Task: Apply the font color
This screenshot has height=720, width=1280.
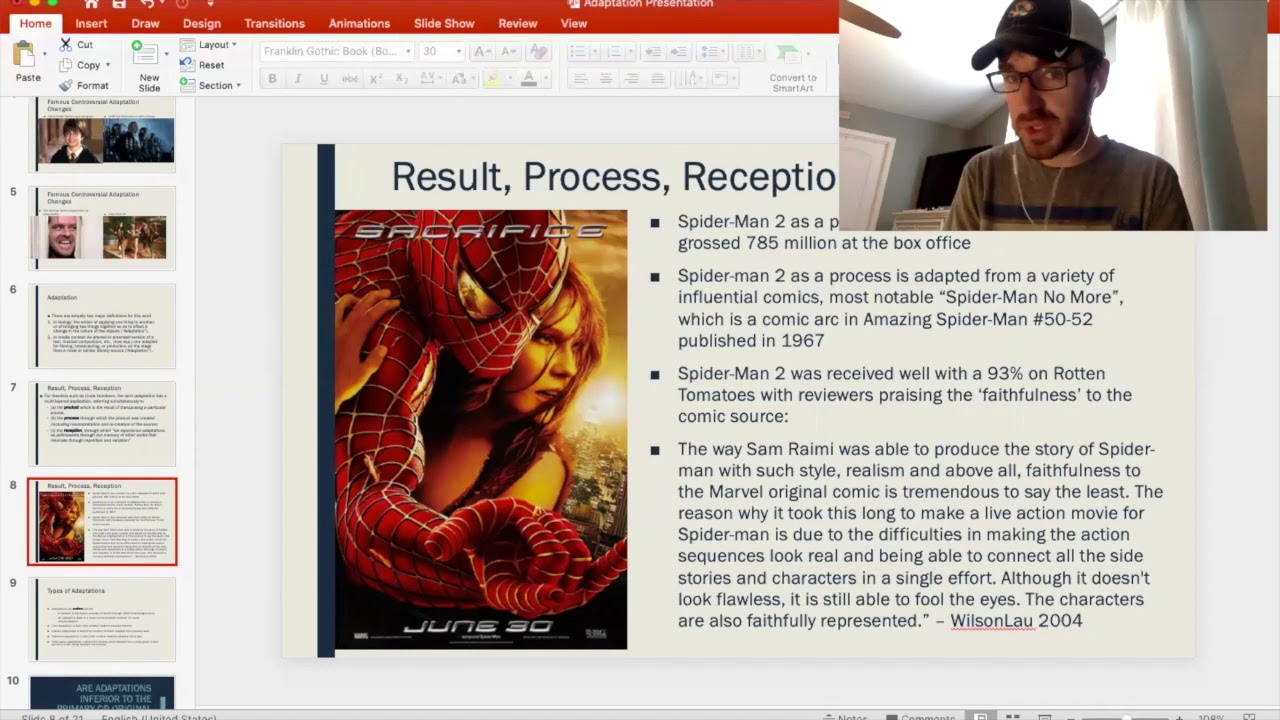Action: tap(528, 78)
